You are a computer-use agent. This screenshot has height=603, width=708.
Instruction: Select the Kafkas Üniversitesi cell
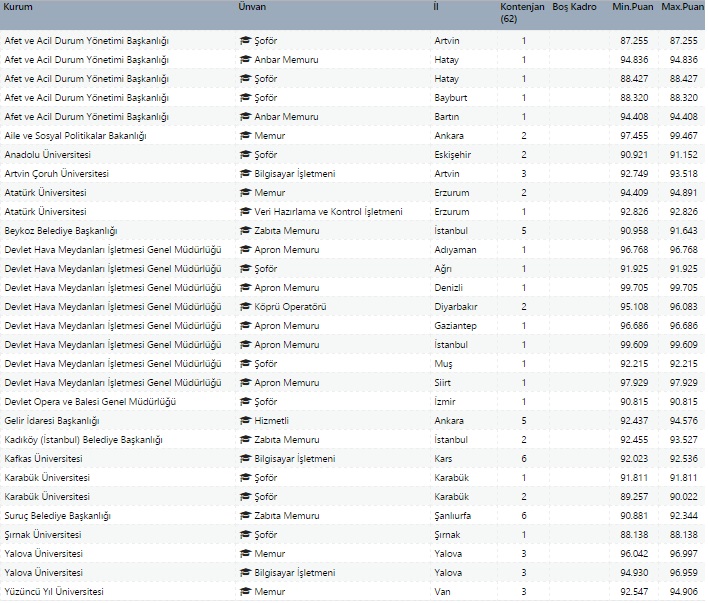click(43, 459)
